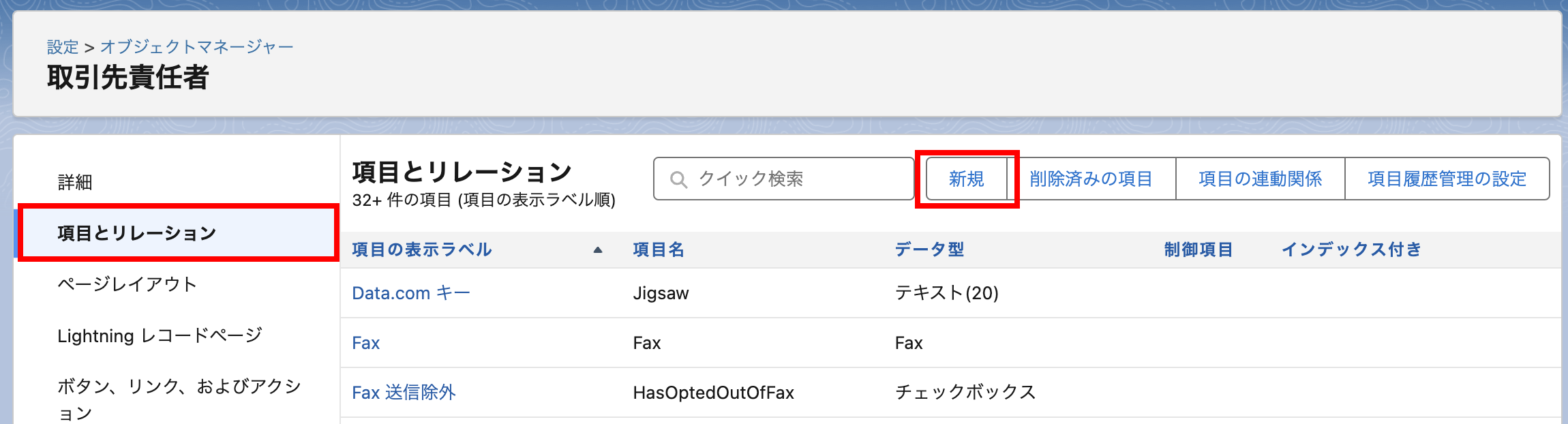Open 項目の連動関係 settings
The height and width of the screenshot is (424, 1568).
click(x=1260, y=179)
